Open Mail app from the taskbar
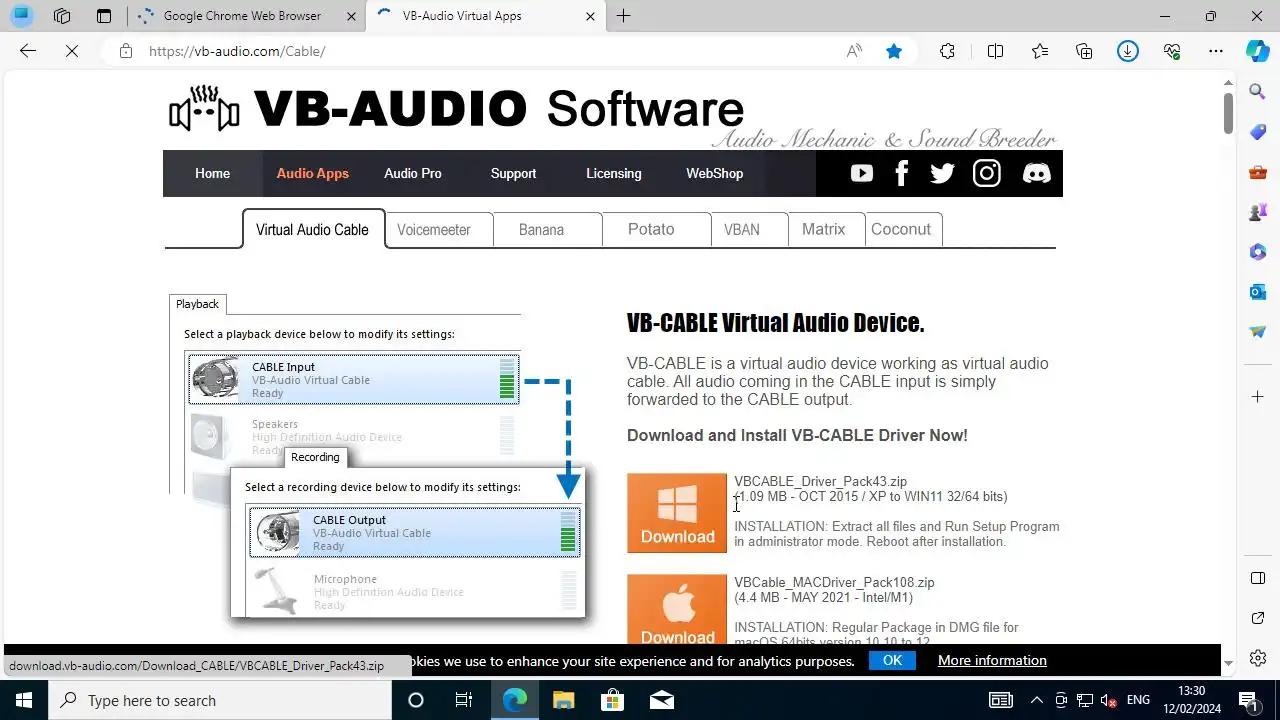 661,700
